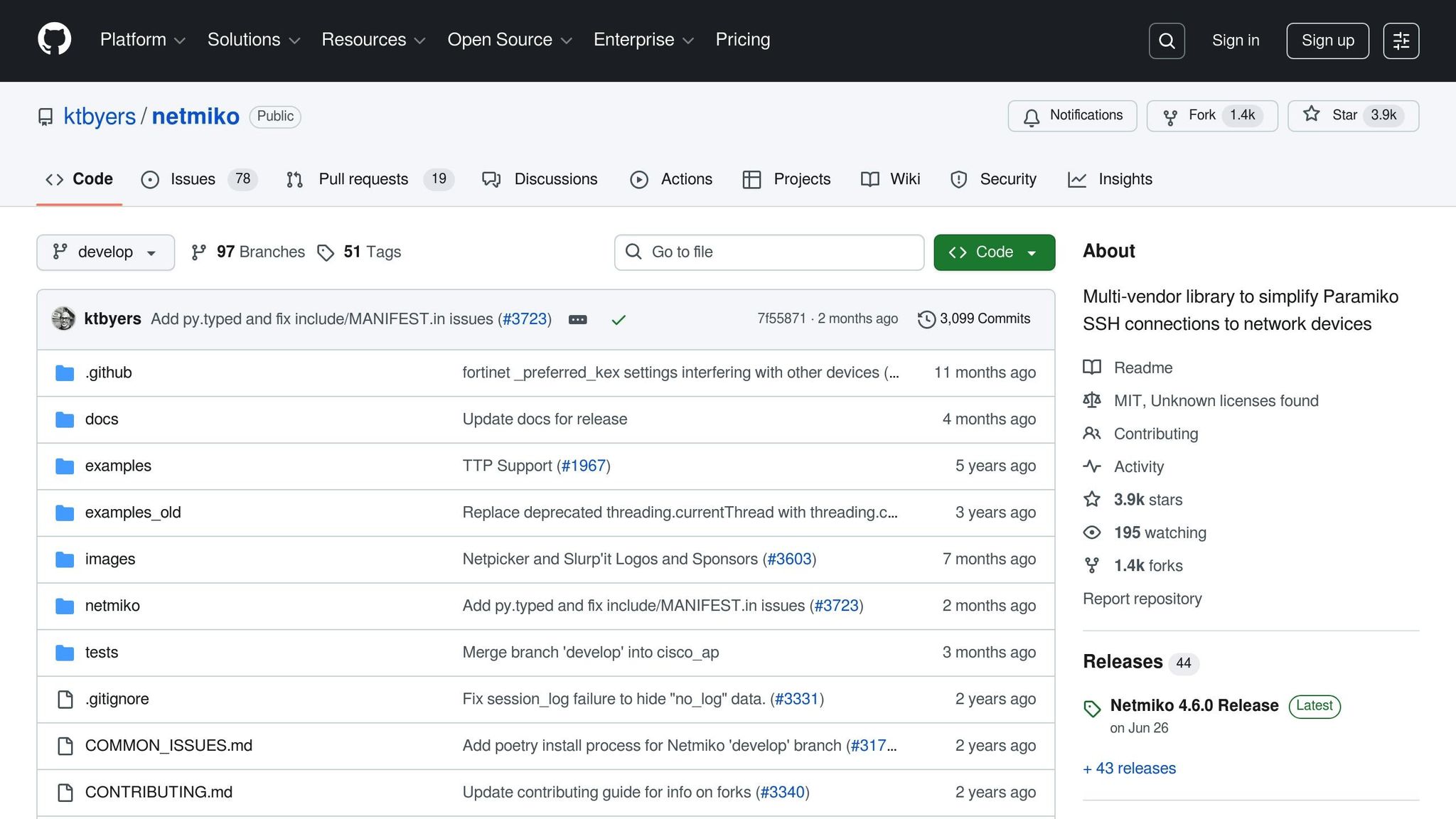The width and height of the screenshot is (1456, 819).
Task: Click the command palette icon in header
Action: coord(1401,41)
